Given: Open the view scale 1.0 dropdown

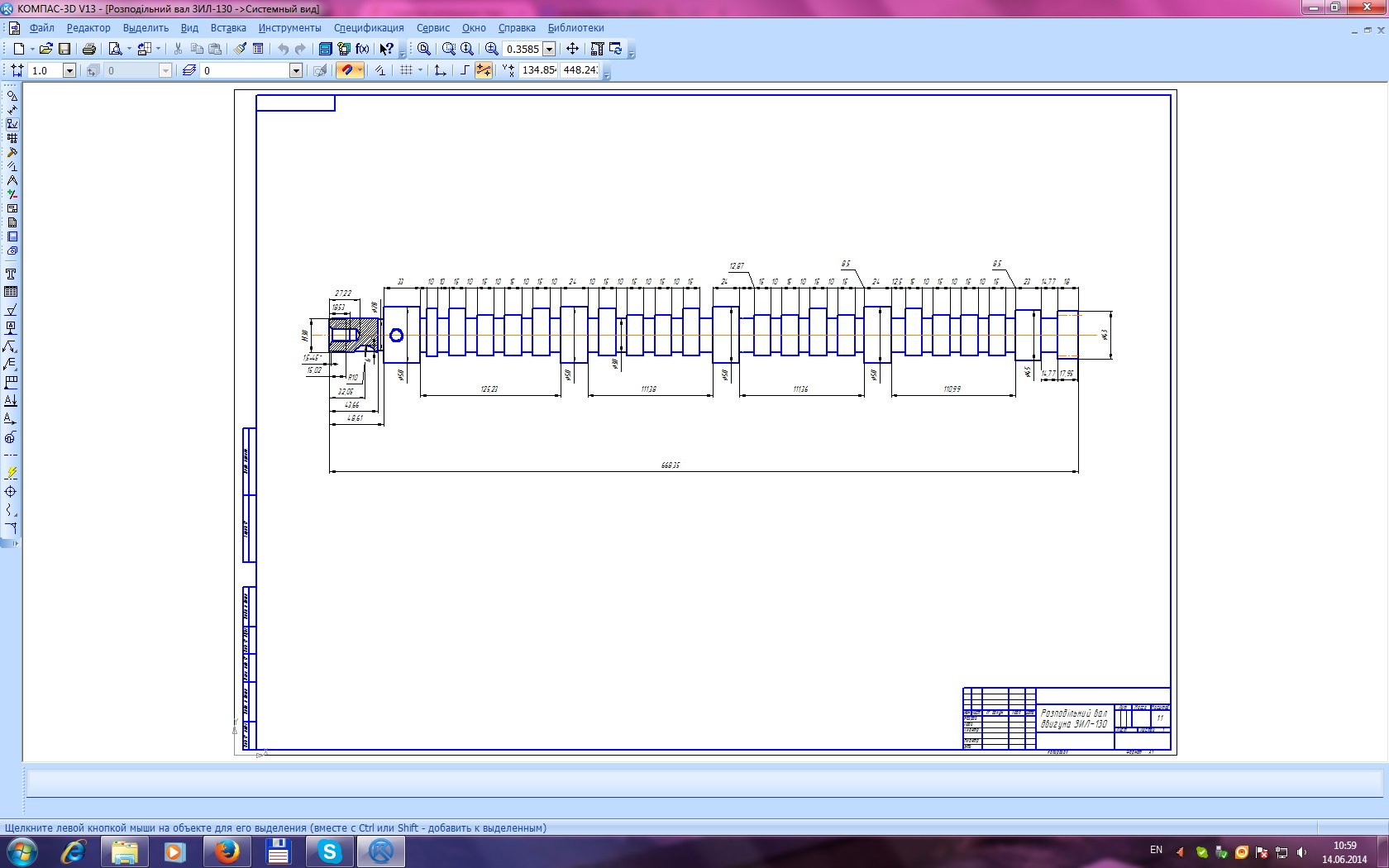Looking at the screenshot, I should 69,71.
